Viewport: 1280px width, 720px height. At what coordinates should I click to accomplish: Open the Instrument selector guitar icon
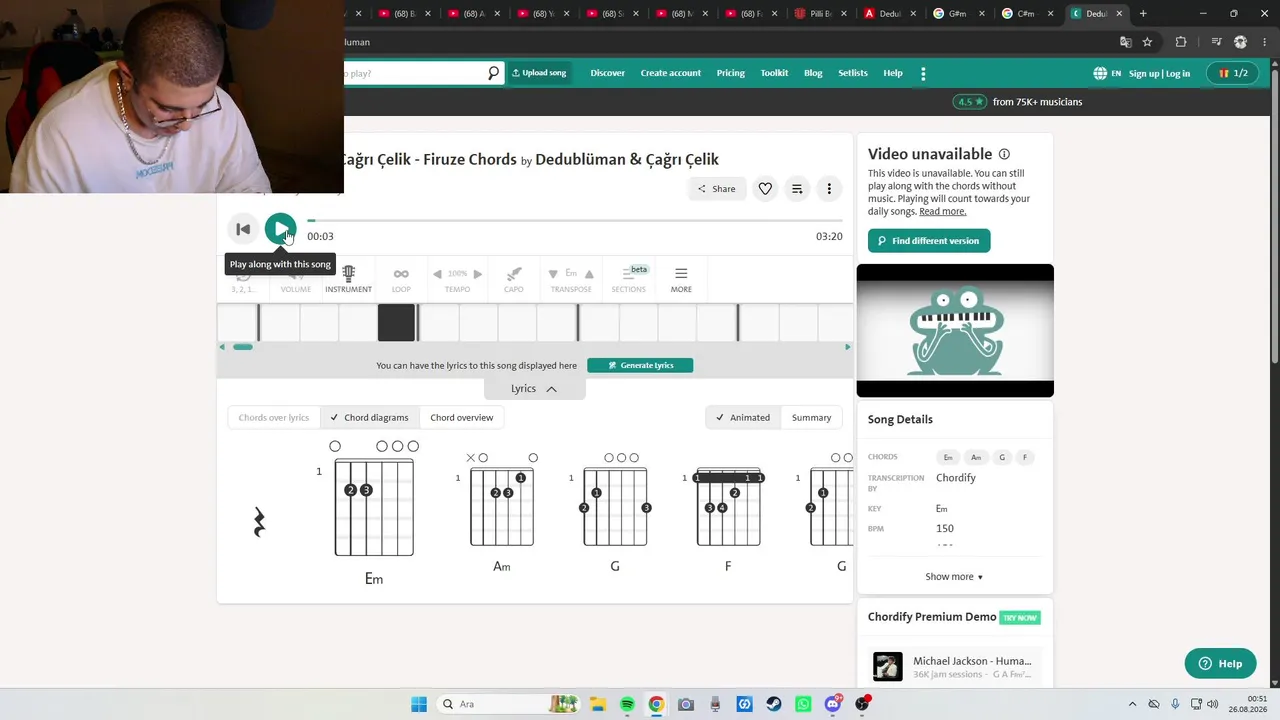(348, 278)
